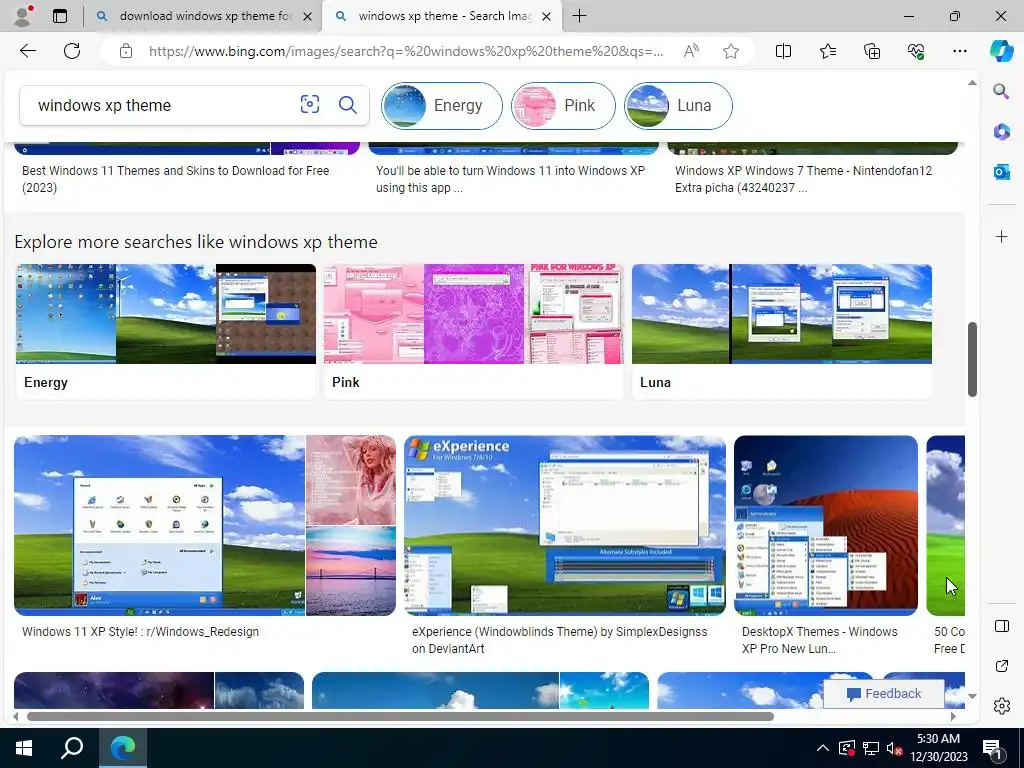Screen dimensions: 1024x768
Task: Open a new tab with plus button
Action: [579, 16]
